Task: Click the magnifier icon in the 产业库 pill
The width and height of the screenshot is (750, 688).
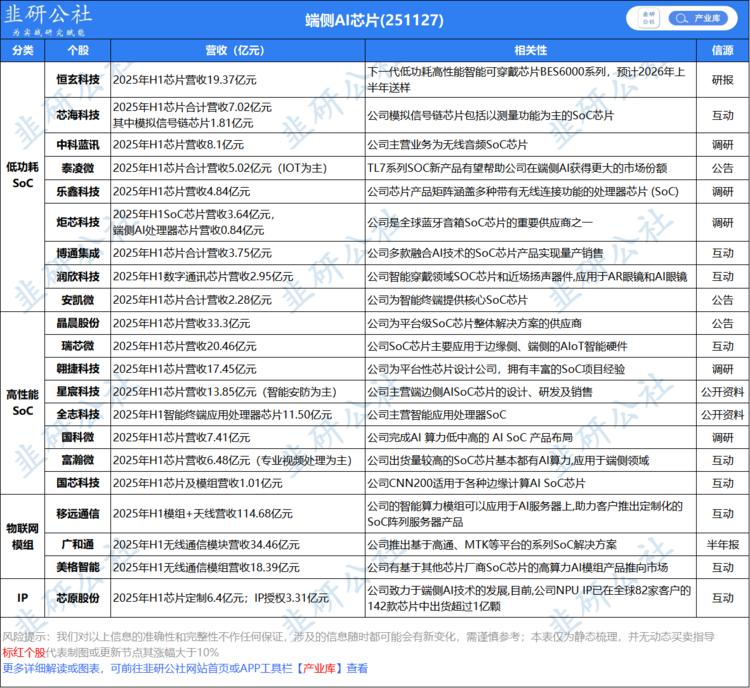Action: pos(681,19)
